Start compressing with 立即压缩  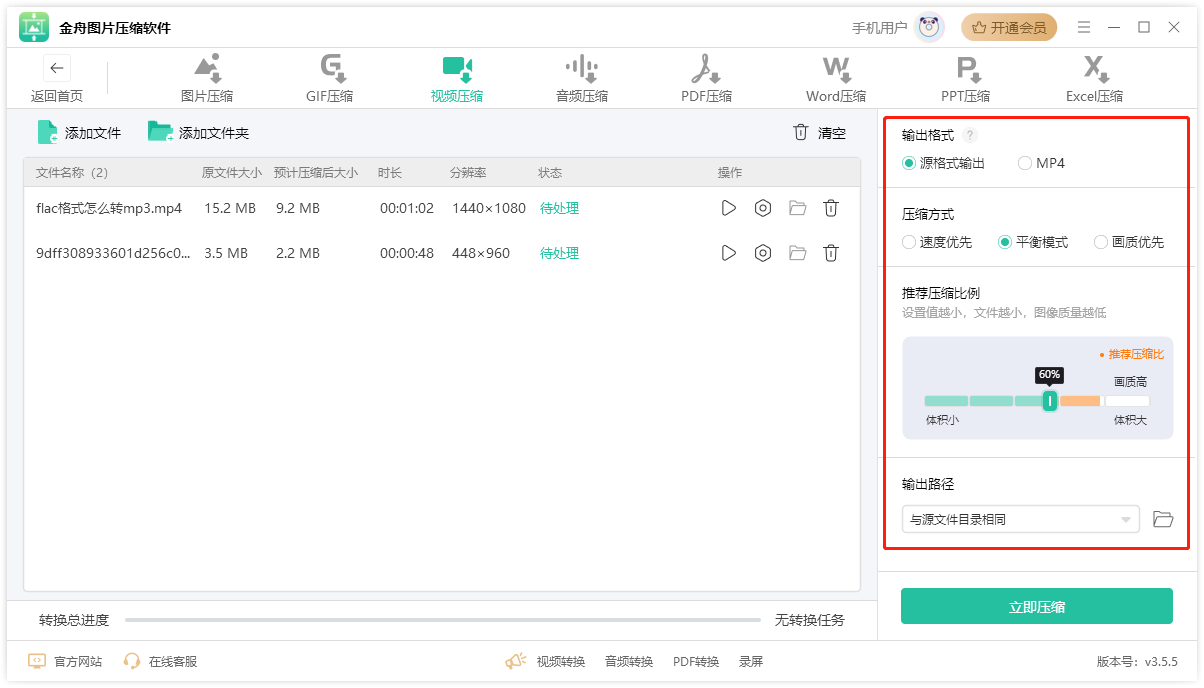1037,606
